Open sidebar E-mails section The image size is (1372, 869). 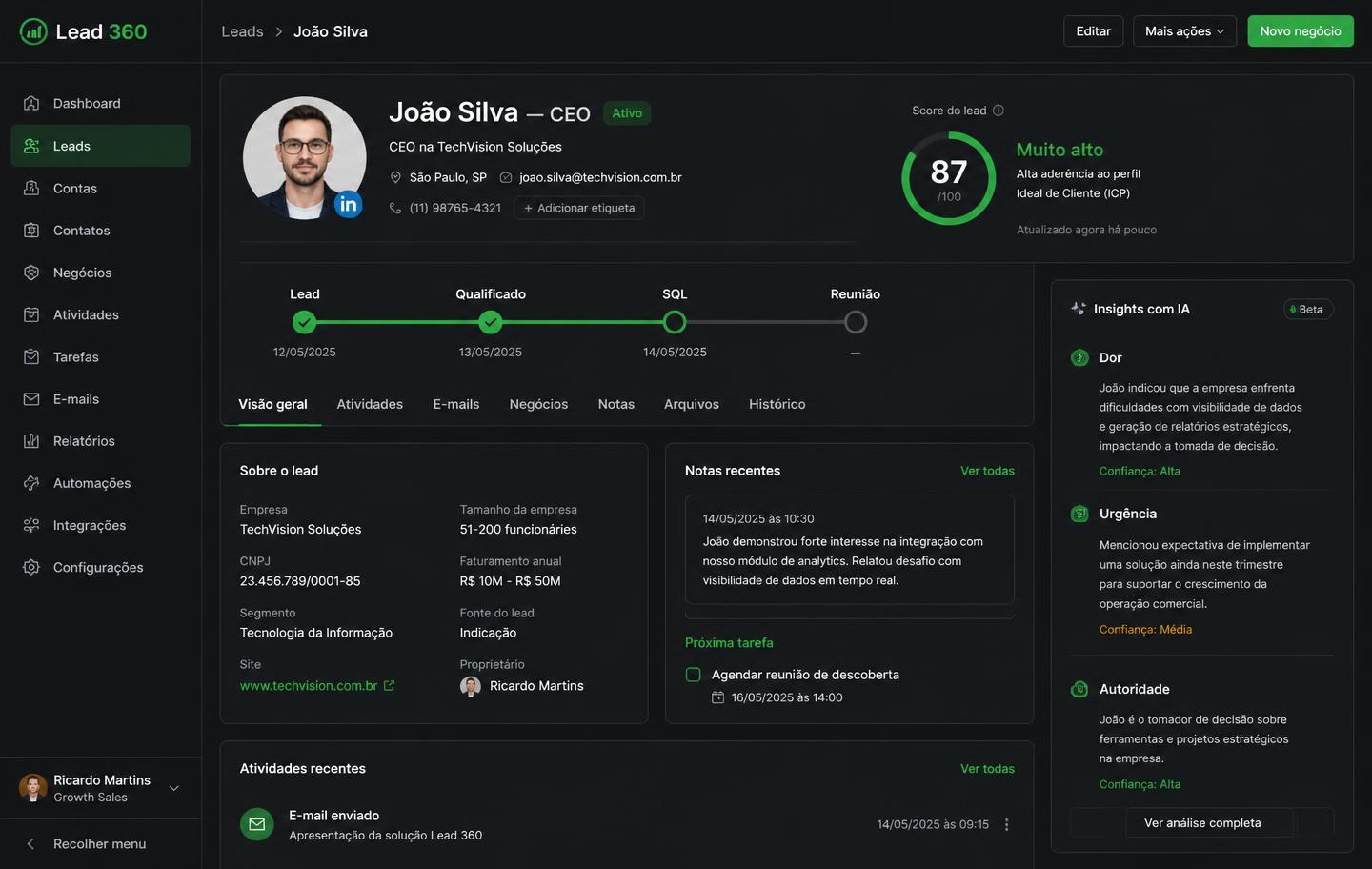100,398
